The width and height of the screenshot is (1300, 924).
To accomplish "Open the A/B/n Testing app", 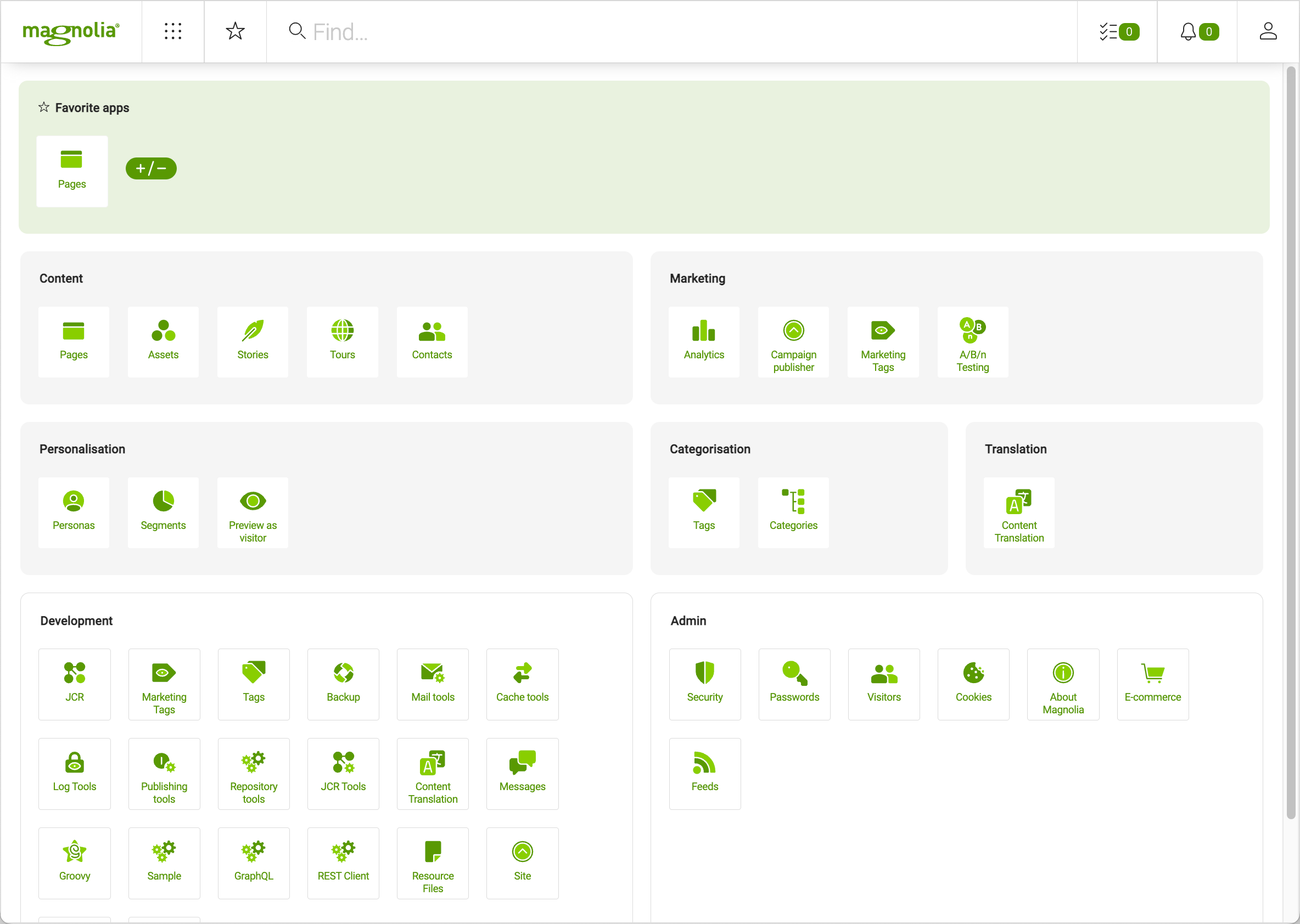I will coord(973,342).
